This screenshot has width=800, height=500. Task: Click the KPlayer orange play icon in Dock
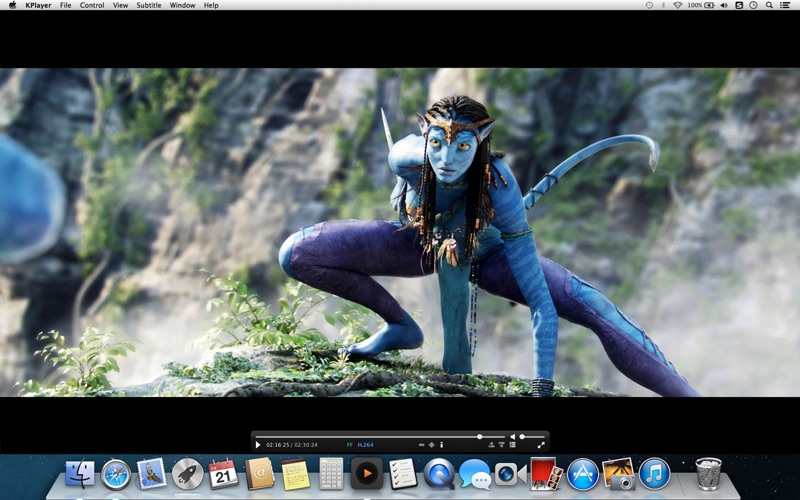pos(366,474)
